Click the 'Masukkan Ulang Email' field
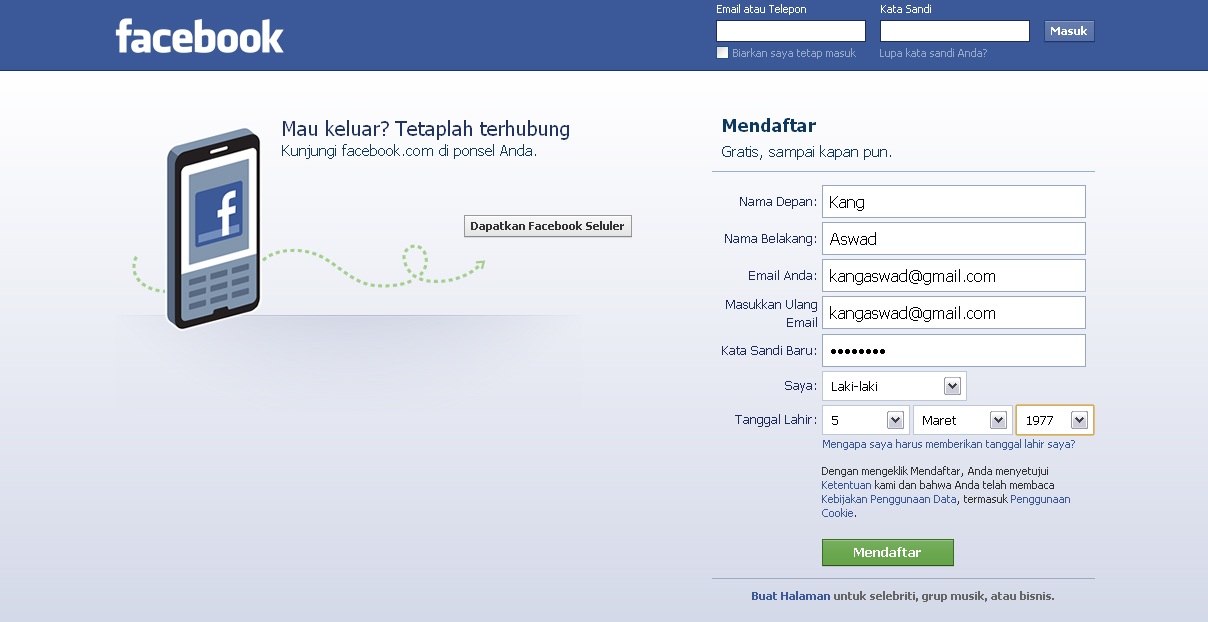Viewport: 1208px width, 622px height. coord(953,312)
